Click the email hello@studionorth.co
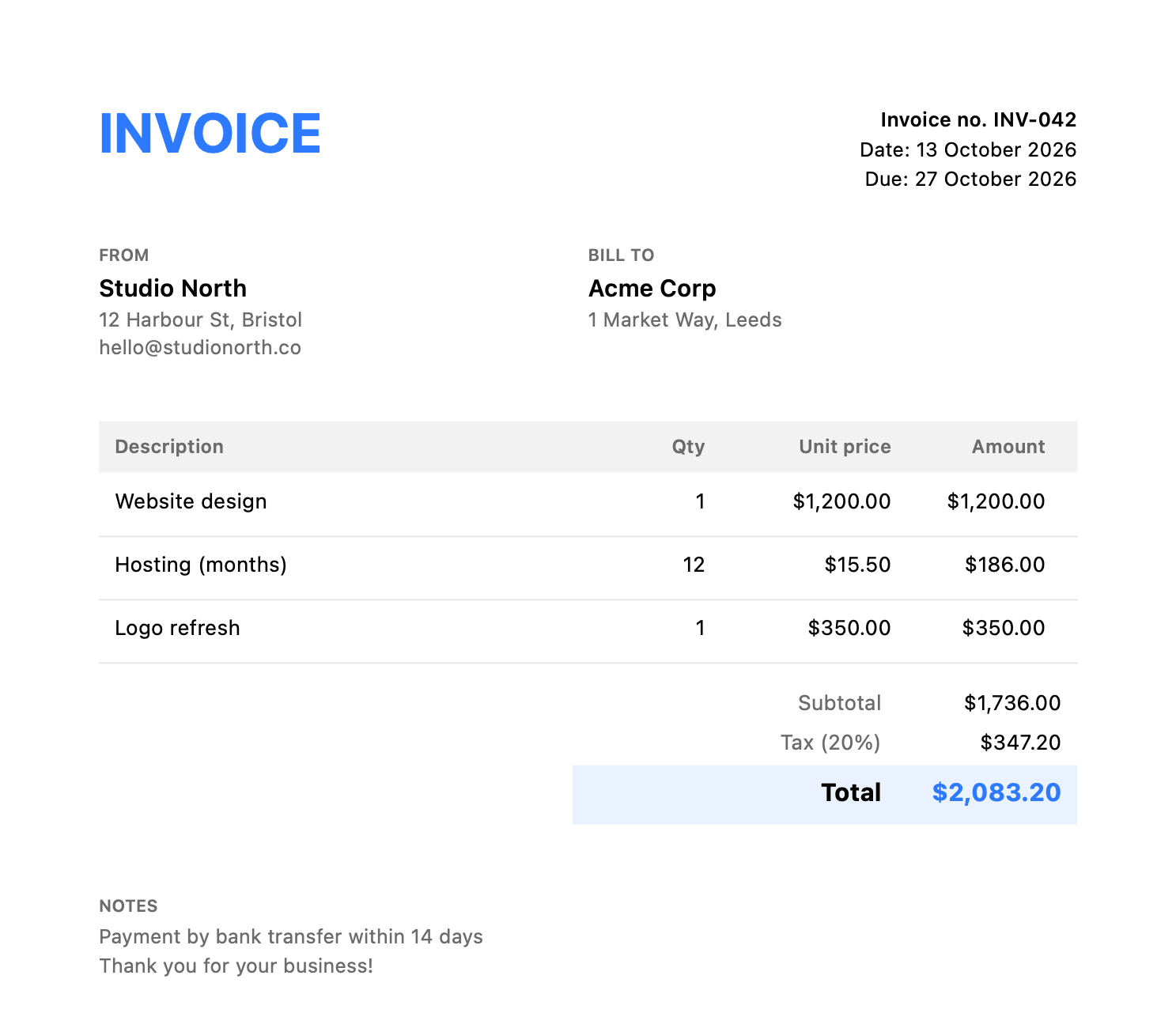The height and width of the screenshot is (1032, 1176). tap(200, 347)
